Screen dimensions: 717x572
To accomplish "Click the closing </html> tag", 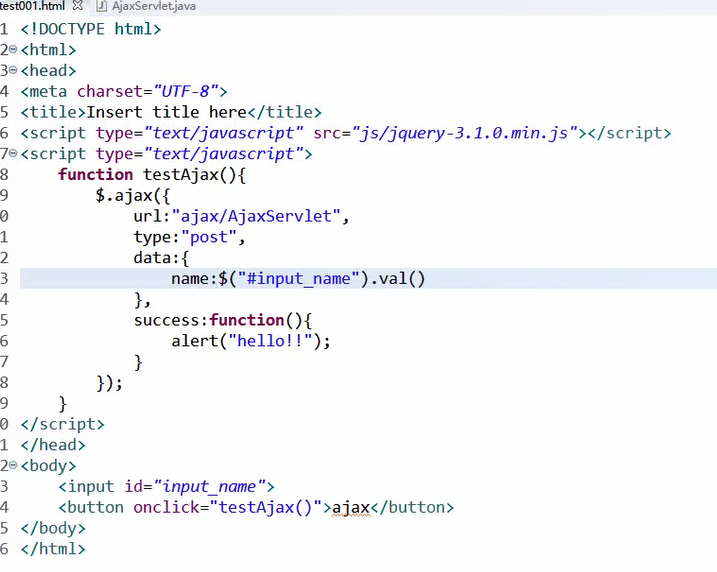I will [53, 549].
